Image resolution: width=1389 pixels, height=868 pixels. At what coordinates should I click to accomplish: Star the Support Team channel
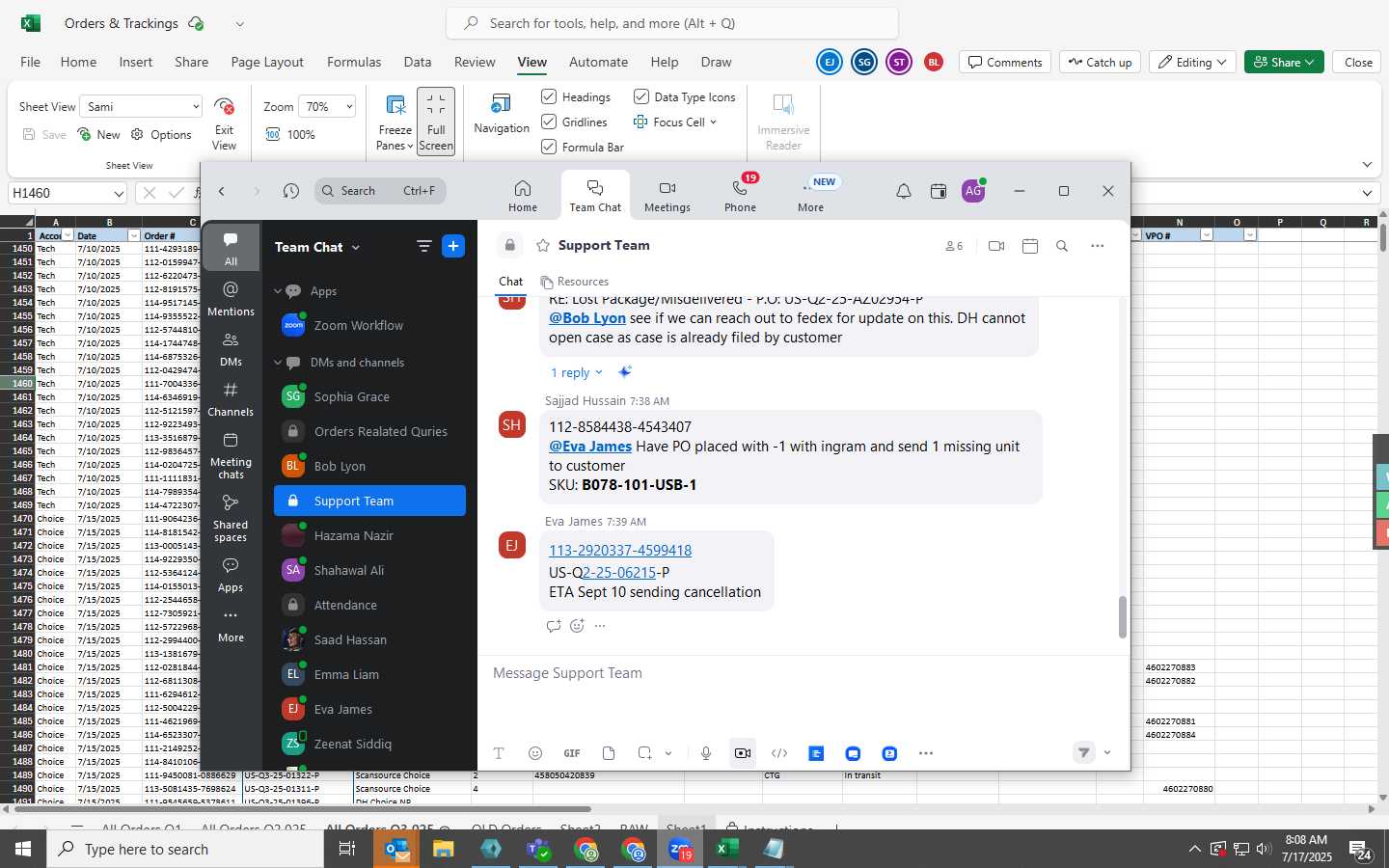pyautogui.click(x=543, y=246)
